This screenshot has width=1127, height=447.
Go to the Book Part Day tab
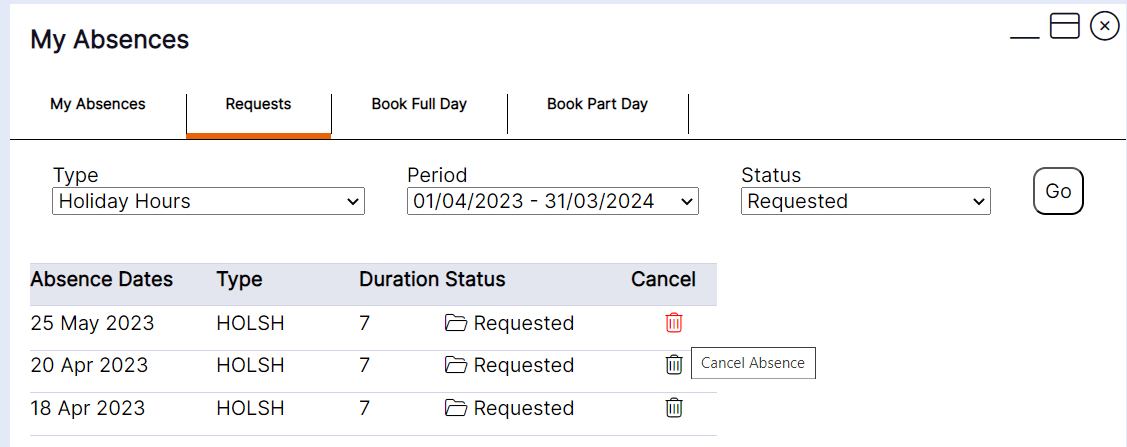point(597,104)
